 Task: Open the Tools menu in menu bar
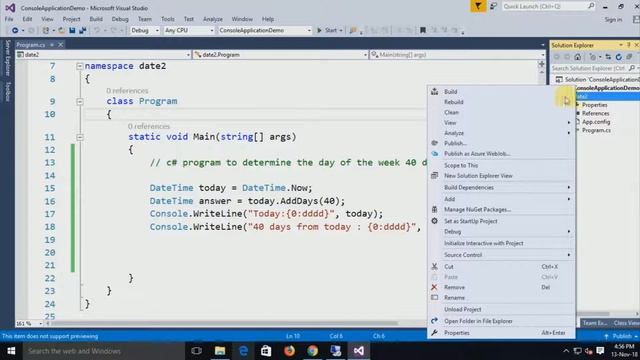pos(167,19)
